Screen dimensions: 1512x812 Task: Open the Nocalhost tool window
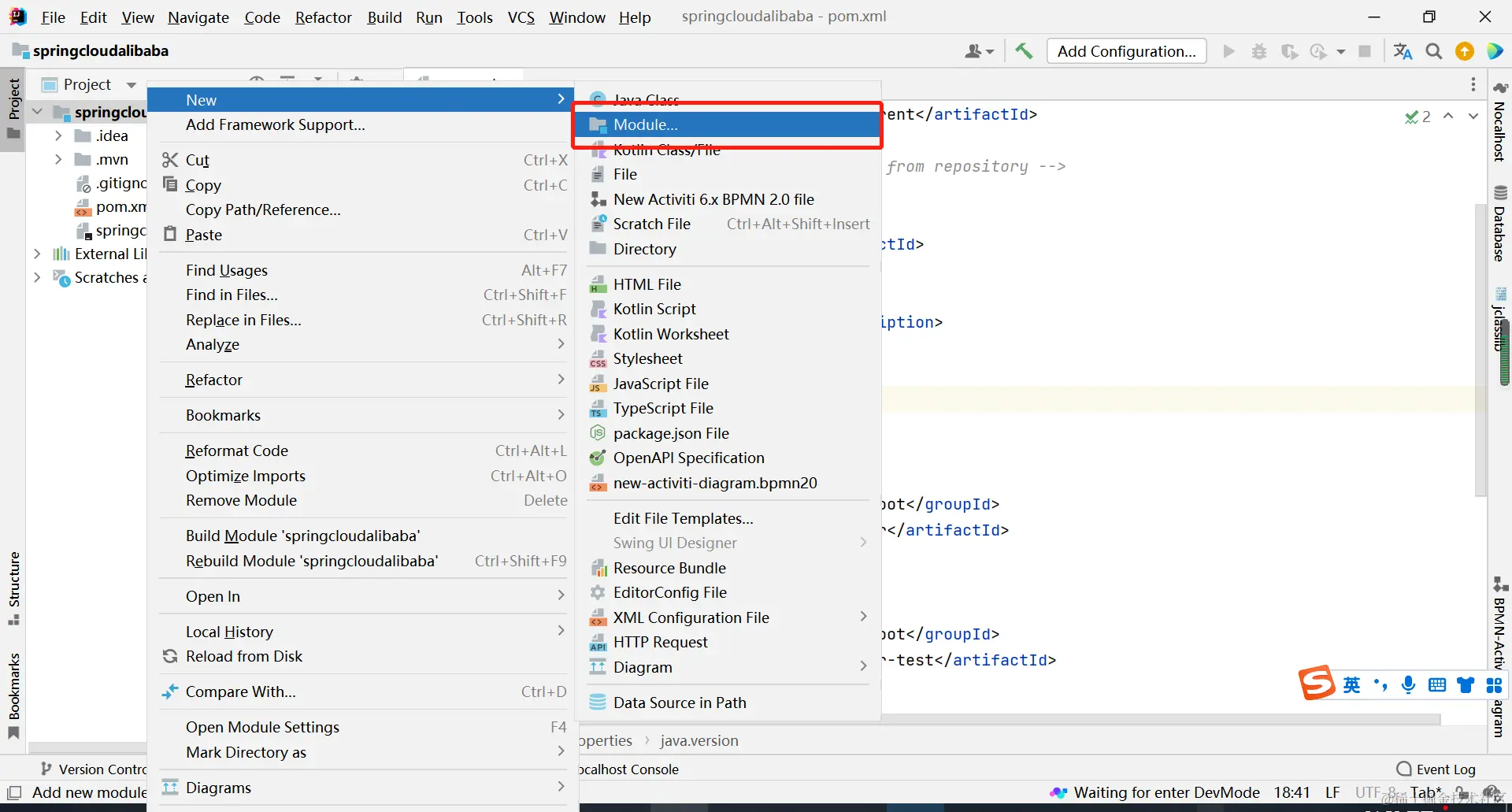[x=1500, y=122]
